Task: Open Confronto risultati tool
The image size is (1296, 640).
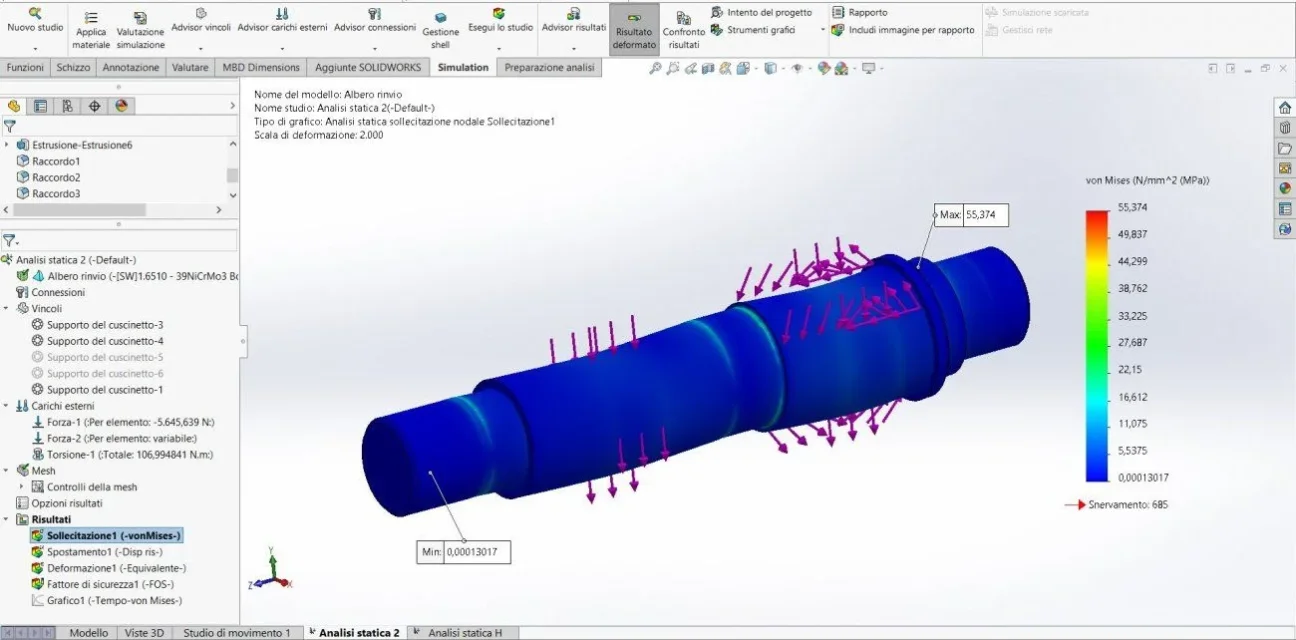Action: (684, 31)
